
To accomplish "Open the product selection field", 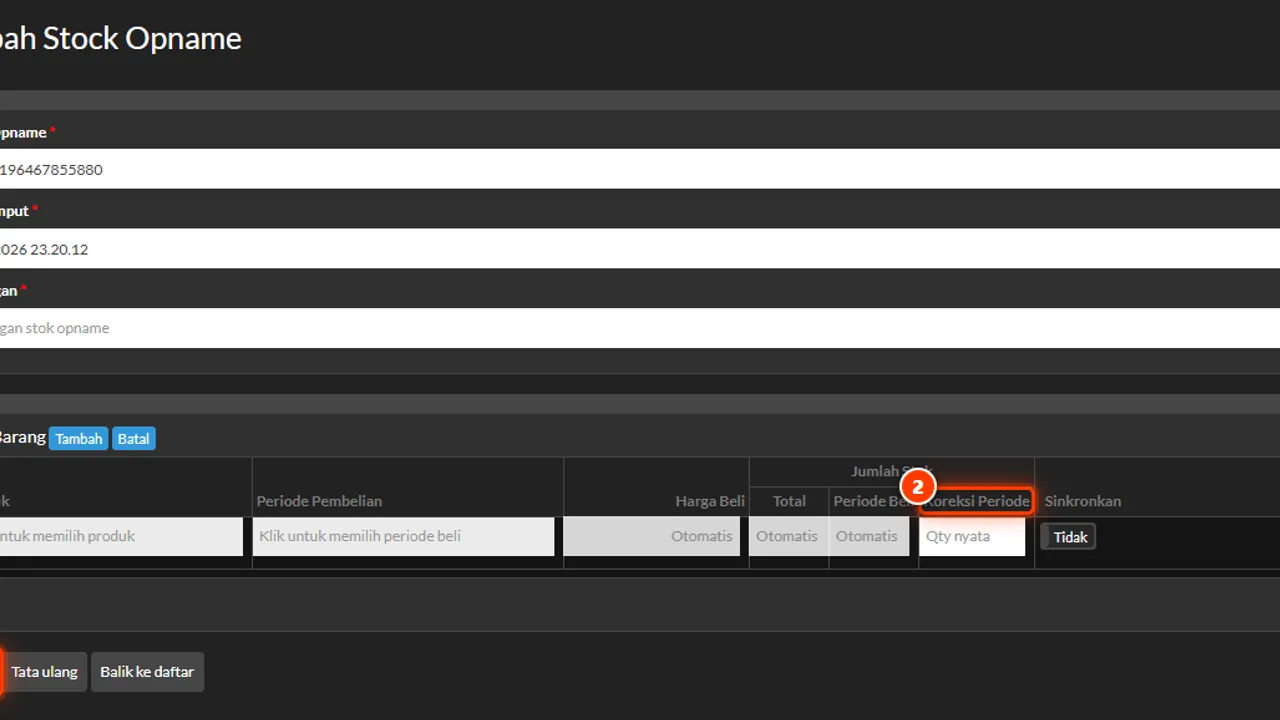I will pos(121,536).
